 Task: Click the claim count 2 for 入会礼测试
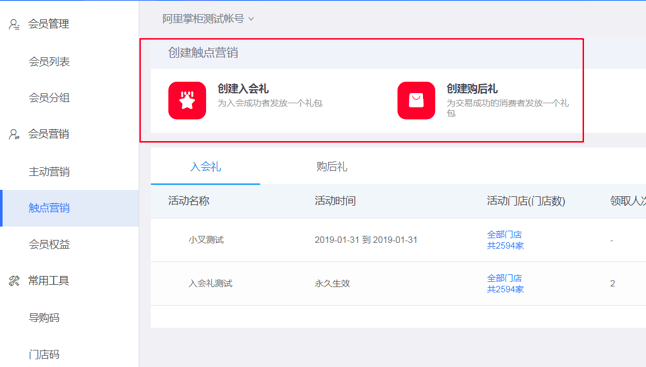[x=613, y=284]
